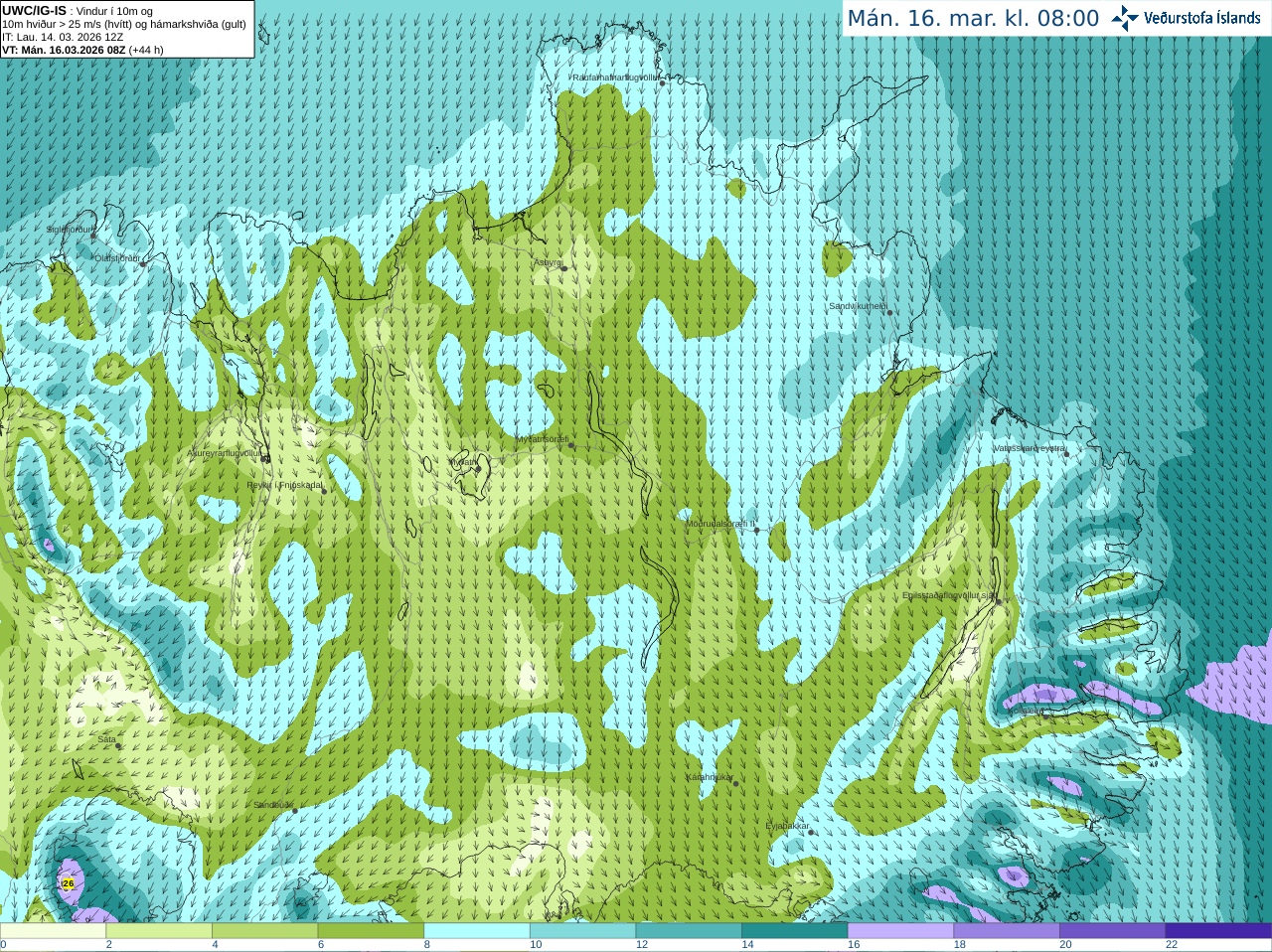
Task: Click the yellow 26 max gust marker
Action: (x=68, y=882)
